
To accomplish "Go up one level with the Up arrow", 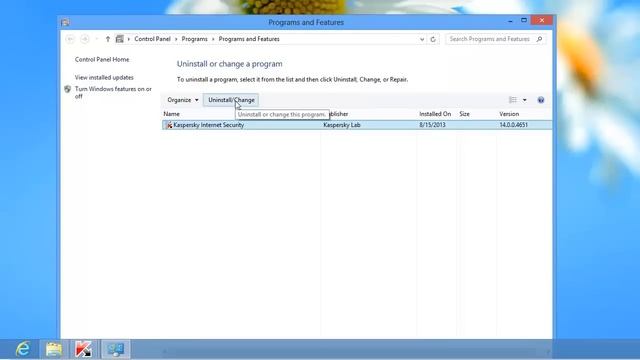I will click(108, 39).
